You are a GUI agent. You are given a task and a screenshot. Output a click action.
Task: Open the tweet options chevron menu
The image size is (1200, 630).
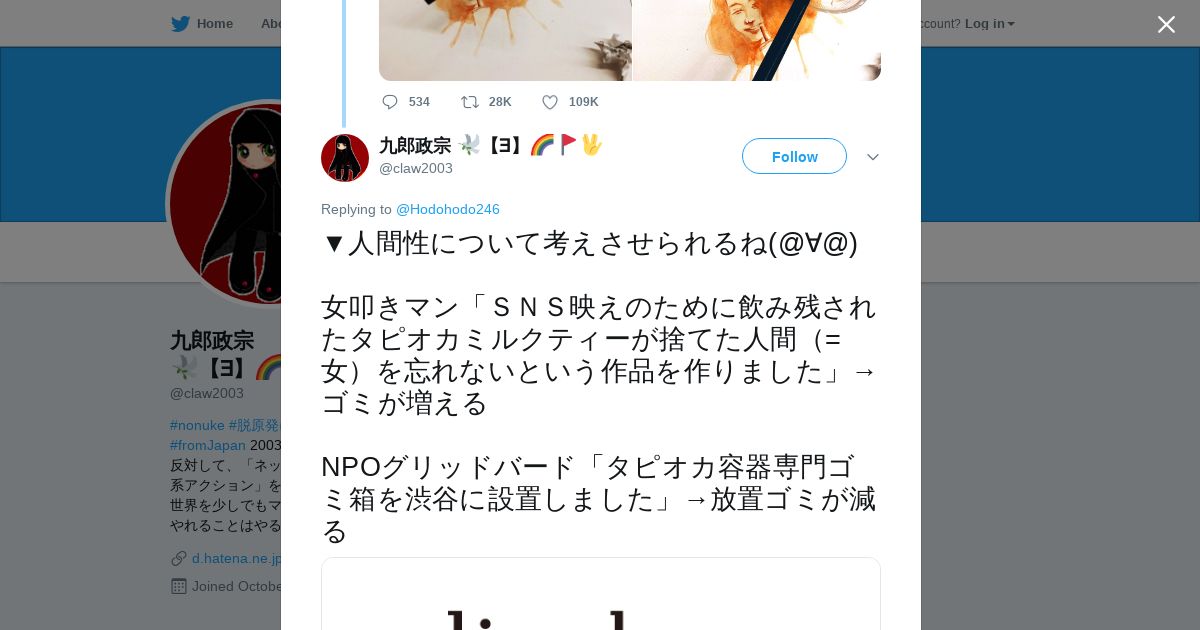873,157
